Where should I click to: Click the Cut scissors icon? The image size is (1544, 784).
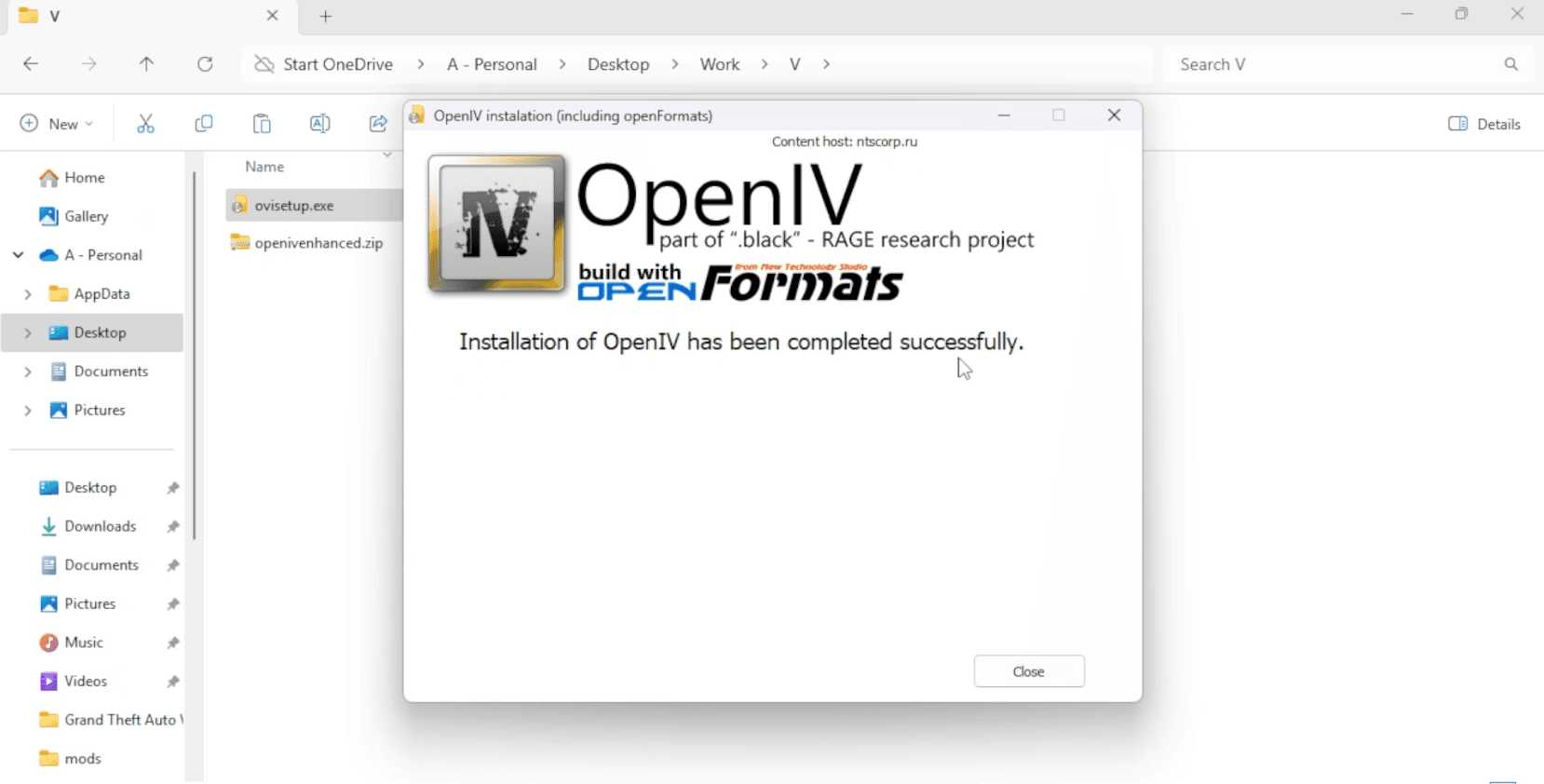145,124
